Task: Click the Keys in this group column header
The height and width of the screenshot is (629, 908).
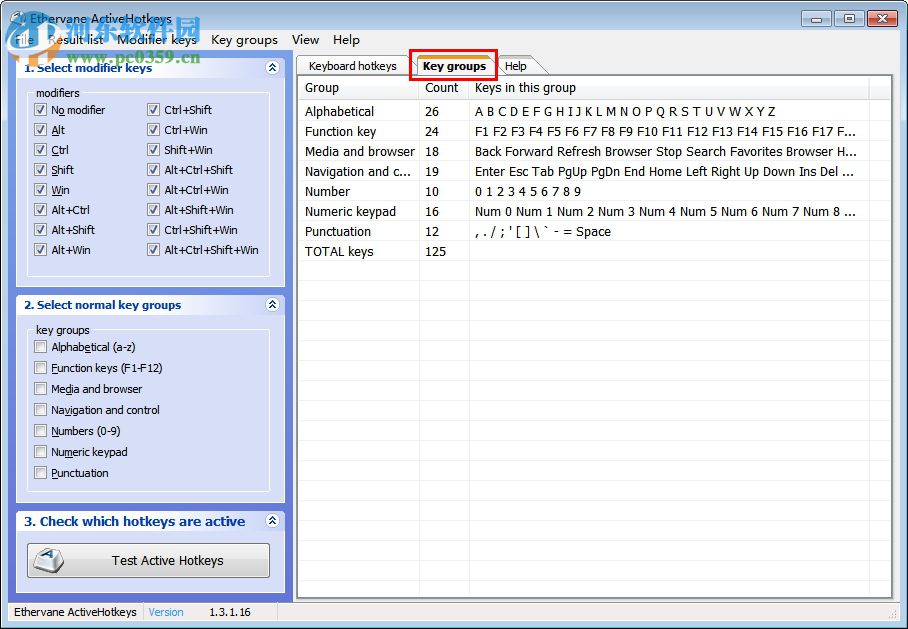Action: 668,88
